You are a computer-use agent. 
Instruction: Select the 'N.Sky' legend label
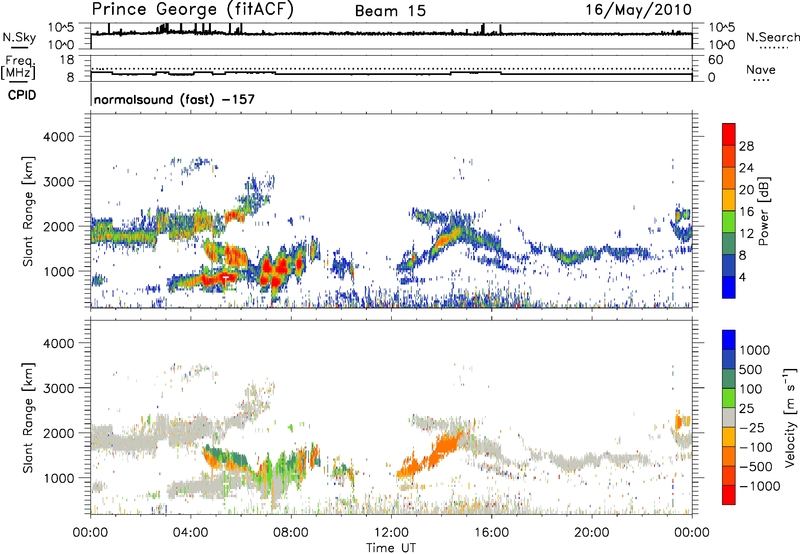19,37
